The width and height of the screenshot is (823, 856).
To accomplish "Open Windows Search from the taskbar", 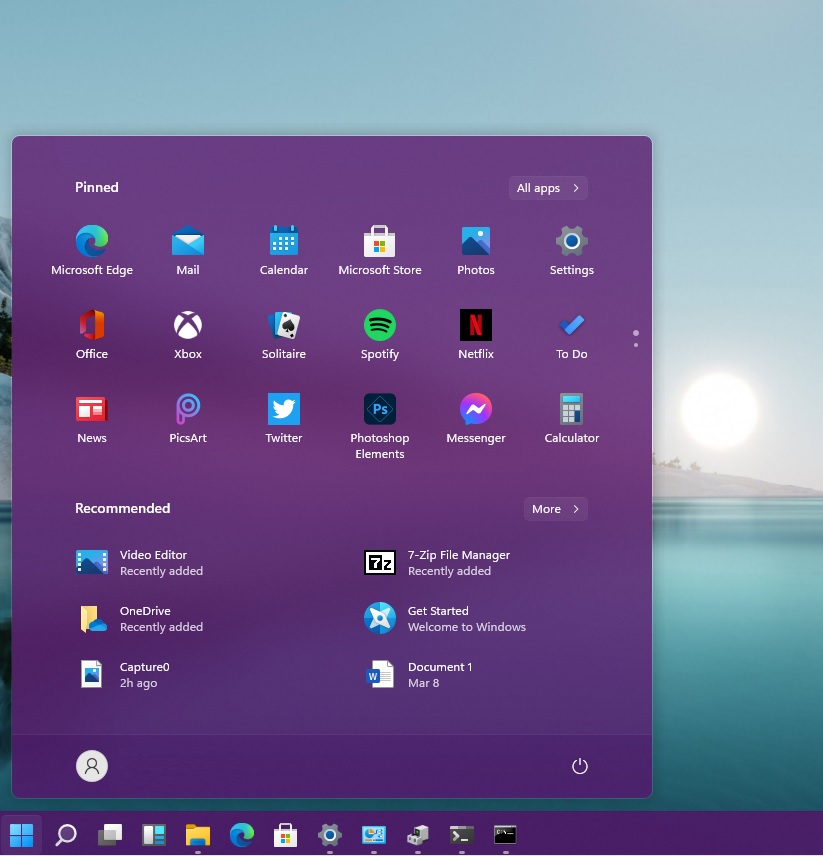I will click(x=66, y=834).
